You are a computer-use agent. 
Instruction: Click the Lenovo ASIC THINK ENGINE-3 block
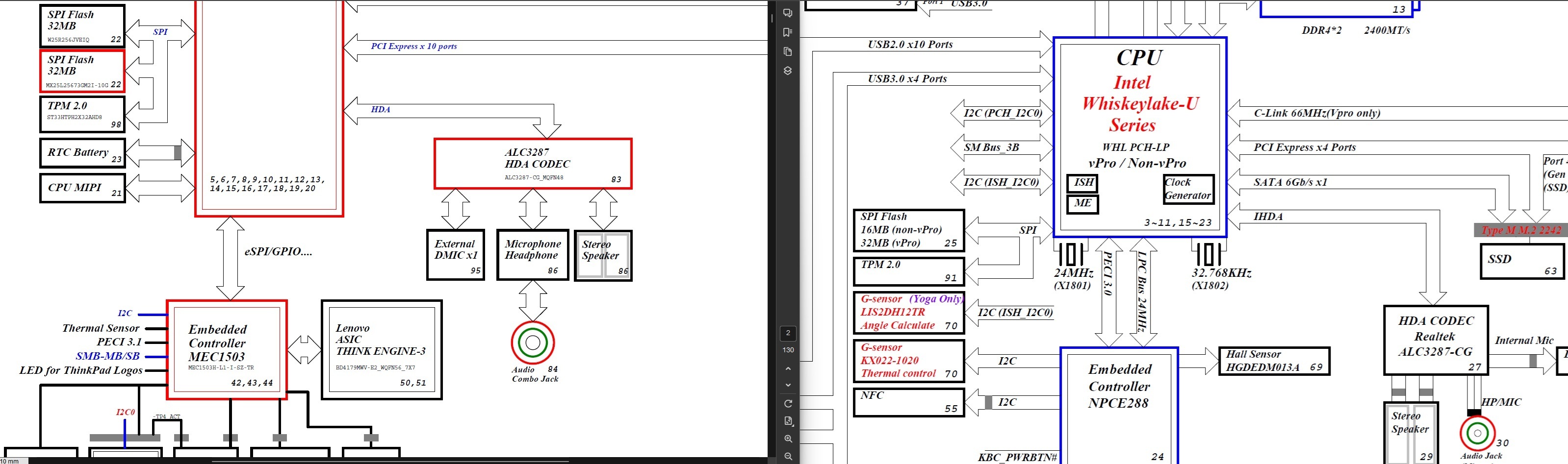pyautogui.click(x=381, y=350)
